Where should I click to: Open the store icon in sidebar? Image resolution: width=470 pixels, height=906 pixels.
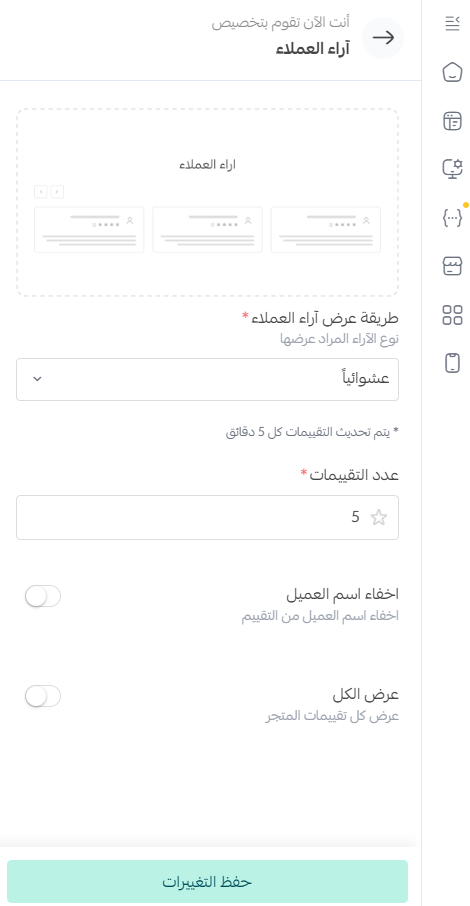452,266
